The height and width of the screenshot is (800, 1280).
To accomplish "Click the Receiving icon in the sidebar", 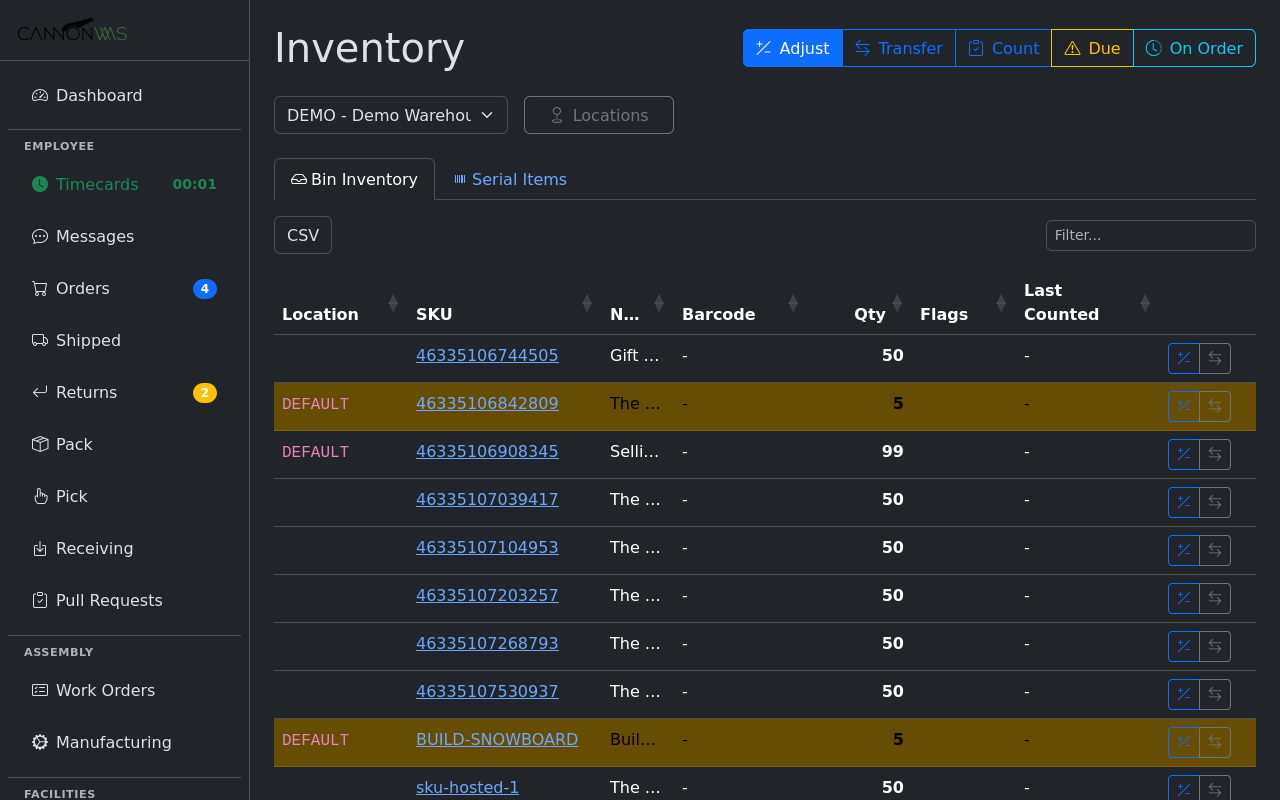I will click(39, 548).
